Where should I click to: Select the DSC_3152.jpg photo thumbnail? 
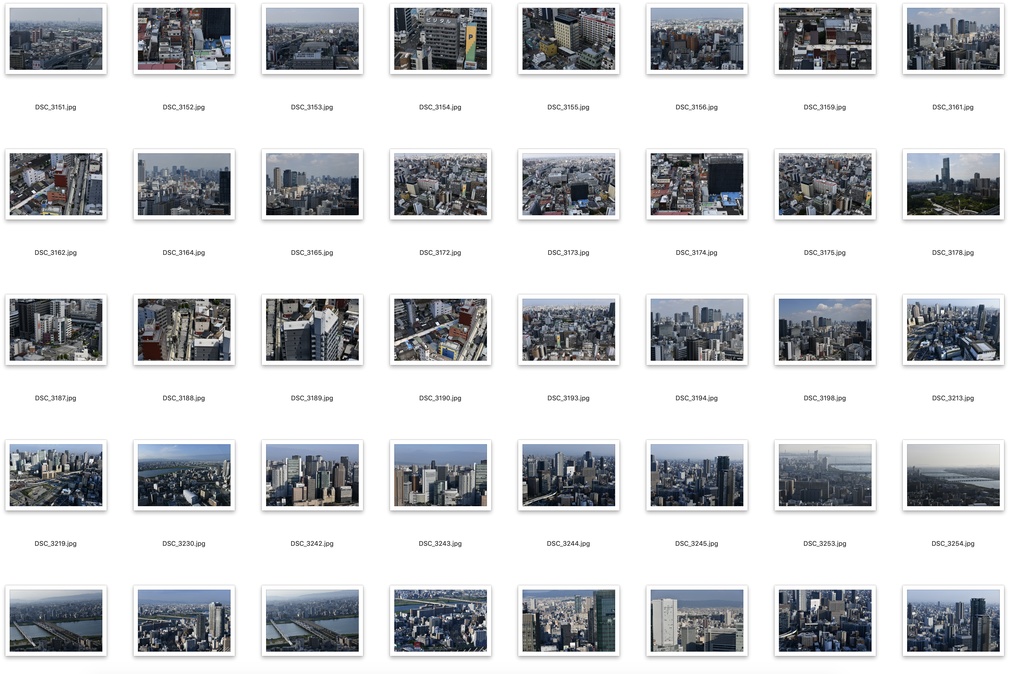tap(184, 39)
